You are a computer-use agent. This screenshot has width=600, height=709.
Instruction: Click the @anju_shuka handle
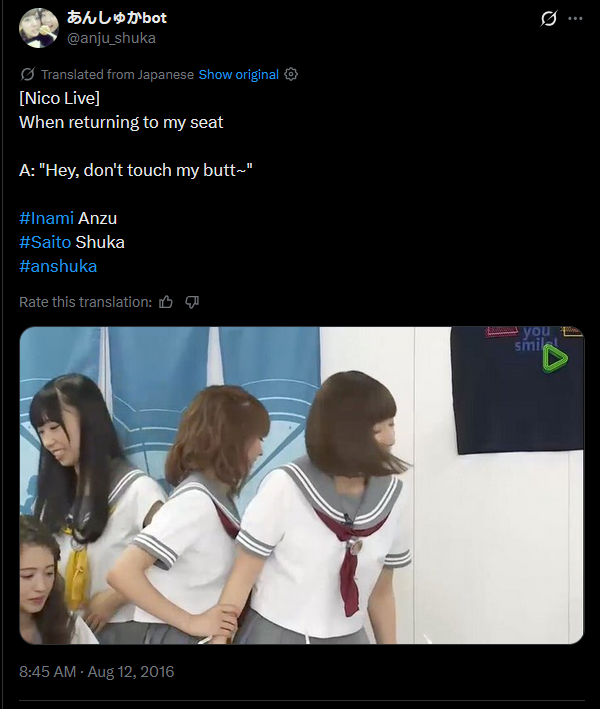[111, 38]
